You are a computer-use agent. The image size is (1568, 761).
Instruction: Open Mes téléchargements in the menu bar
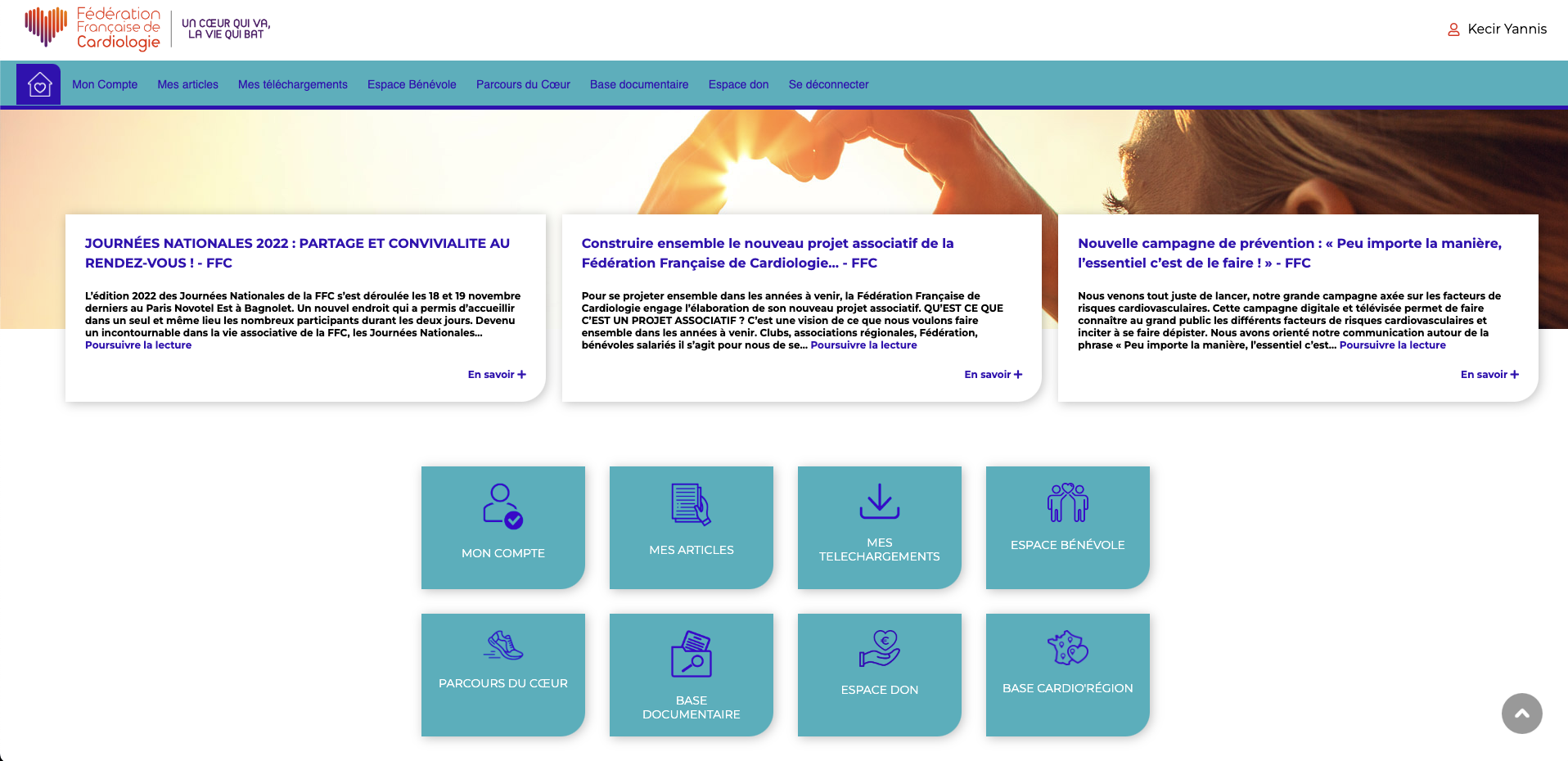pyautogui.click(x=292, y=84)
